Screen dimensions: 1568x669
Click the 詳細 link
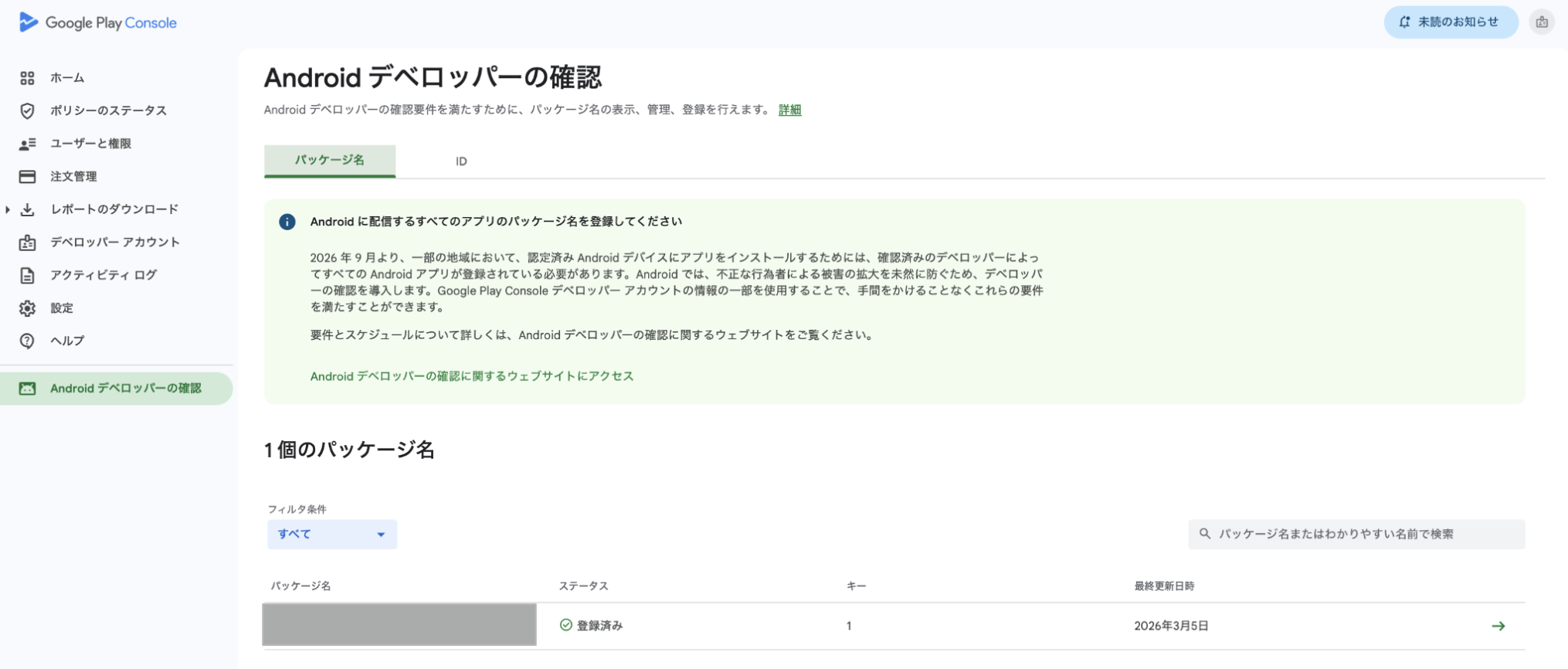pos(789,110)
